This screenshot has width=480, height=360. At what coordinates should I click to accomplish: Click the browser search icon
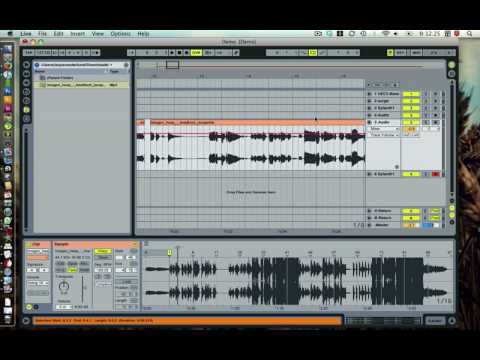126,65
